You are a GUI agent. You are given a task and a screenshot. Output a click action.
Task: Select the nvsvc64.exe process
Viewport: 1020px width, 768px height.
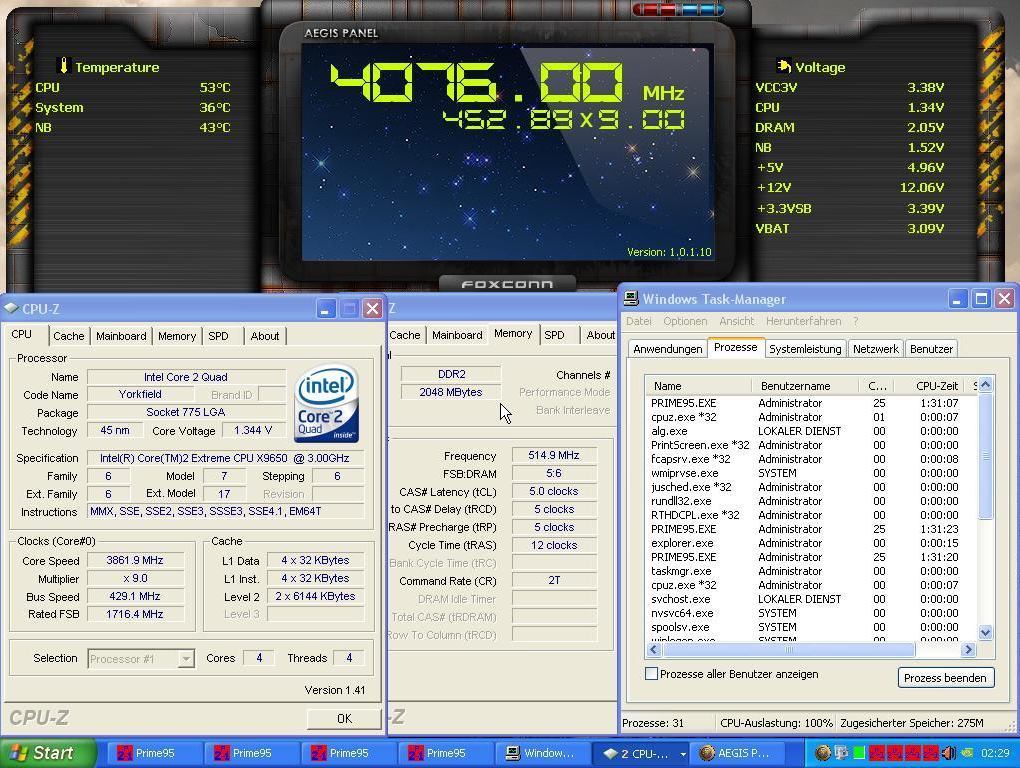coord(811,613)
